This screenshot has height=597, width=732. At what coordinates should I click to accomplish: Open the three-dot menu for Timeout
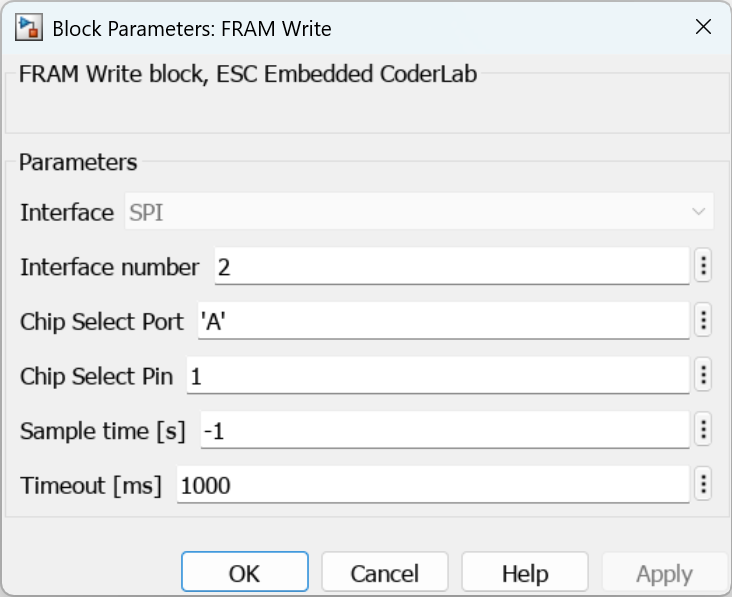tap(703, 484)
